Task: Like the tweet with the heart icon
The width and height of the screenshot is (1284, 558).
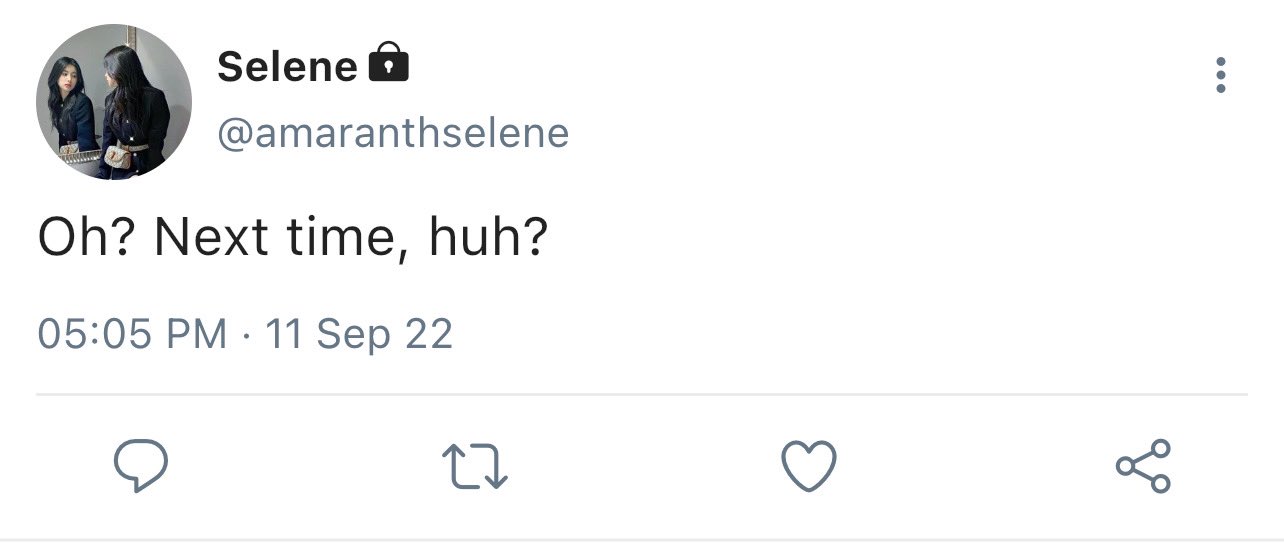Action: [808, 467]
